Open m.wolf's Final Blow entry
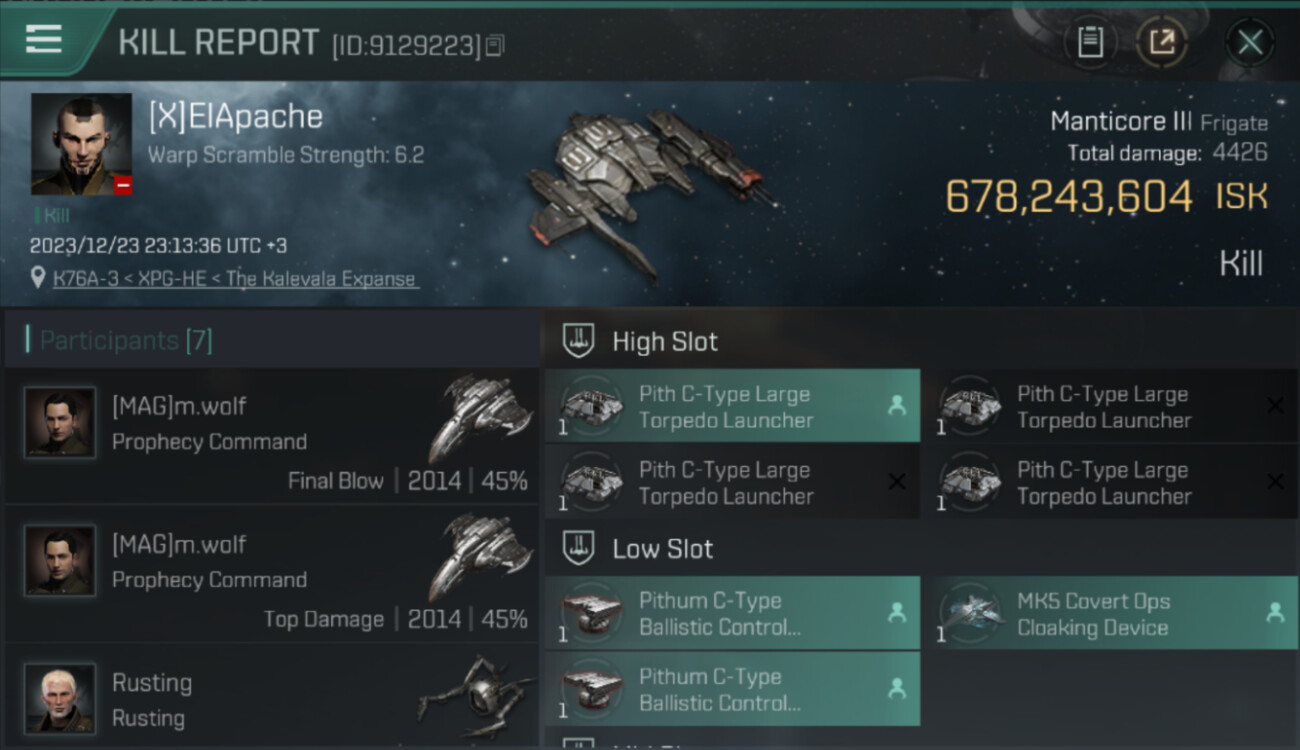This screenshot has width=1300, height=750. 271,435
